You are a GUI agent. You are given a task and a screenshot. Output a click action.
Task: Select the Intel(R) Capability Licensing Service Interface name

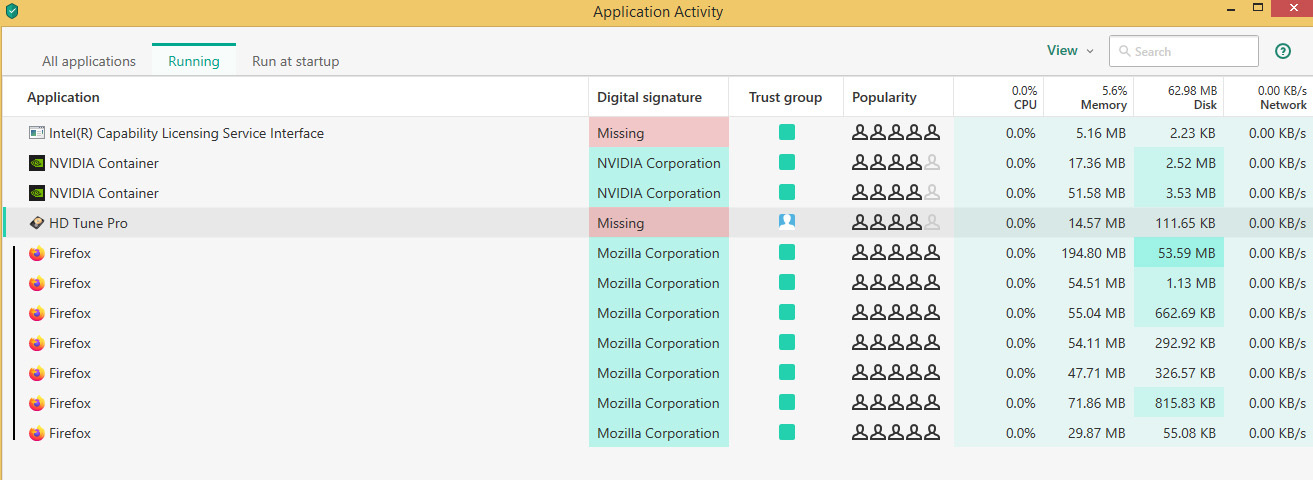click(186, 133)
